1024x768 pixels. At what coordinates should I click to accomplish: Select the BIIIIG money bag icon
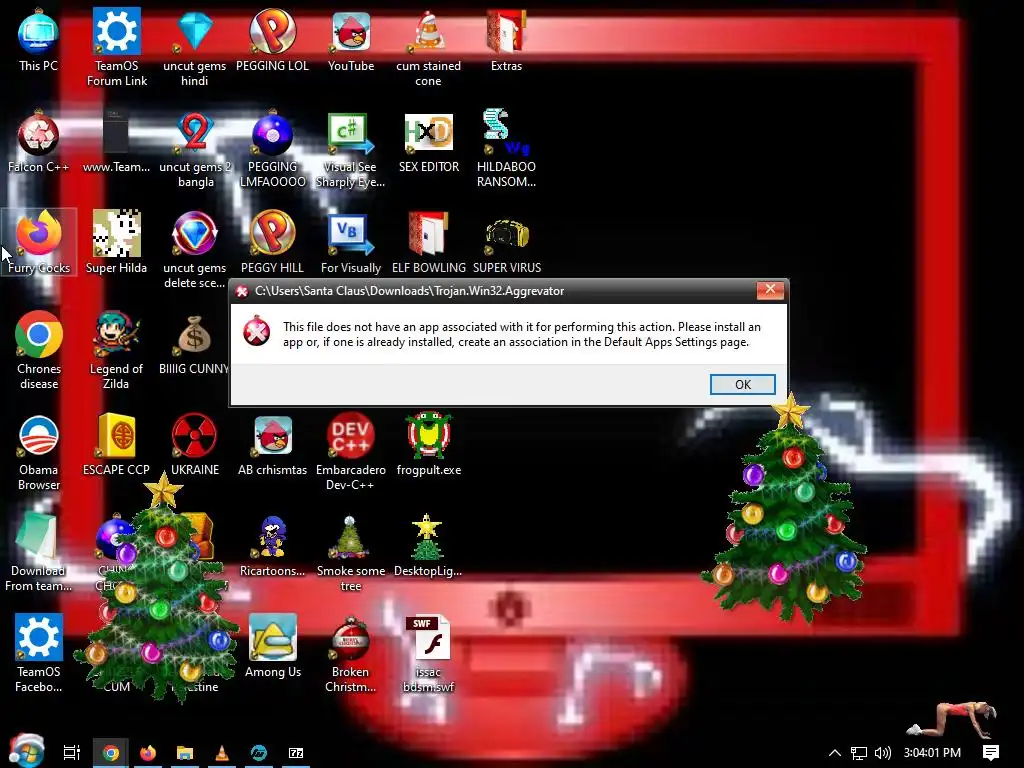point(195,344)
